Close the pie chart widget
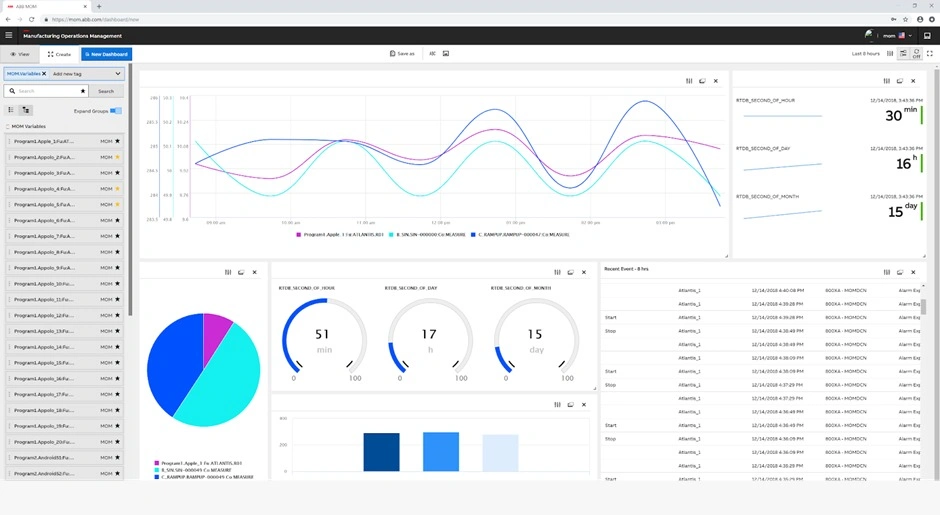Image resolution: width=940 pixels, height=515 pixels. (x=254, y=272)
